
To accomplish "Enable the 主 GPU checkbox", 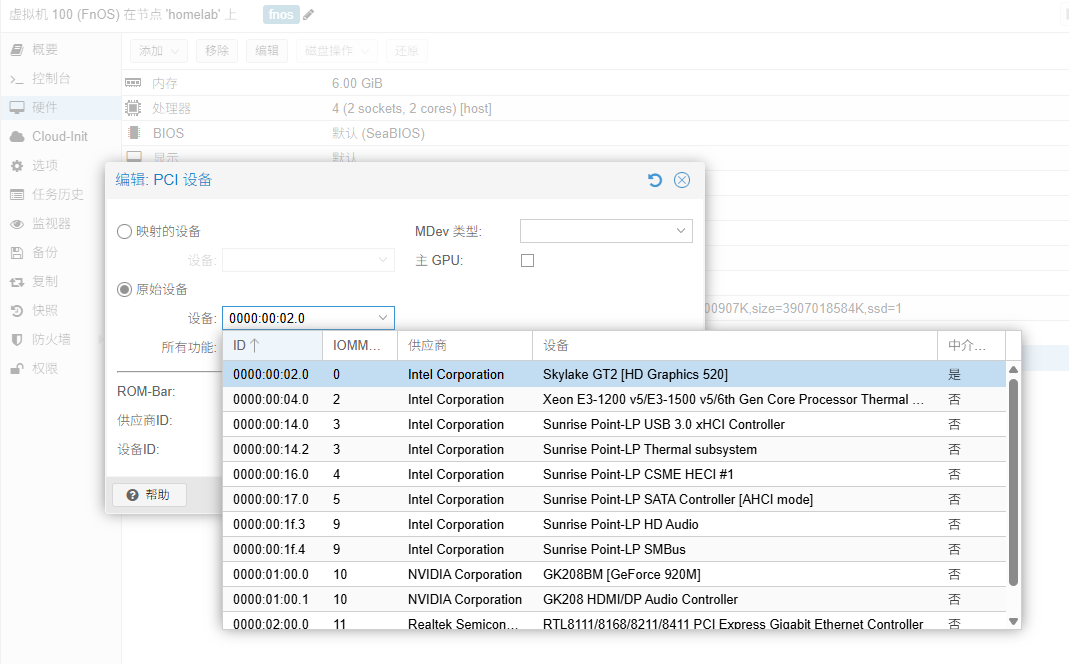I will click(528, 261).
